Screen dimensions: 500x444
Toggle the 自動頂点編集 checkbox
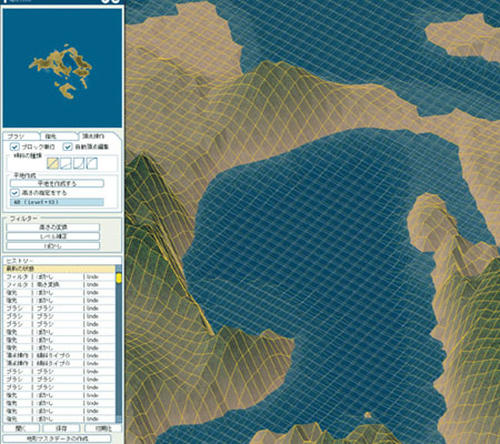click(x=68, y=147)
